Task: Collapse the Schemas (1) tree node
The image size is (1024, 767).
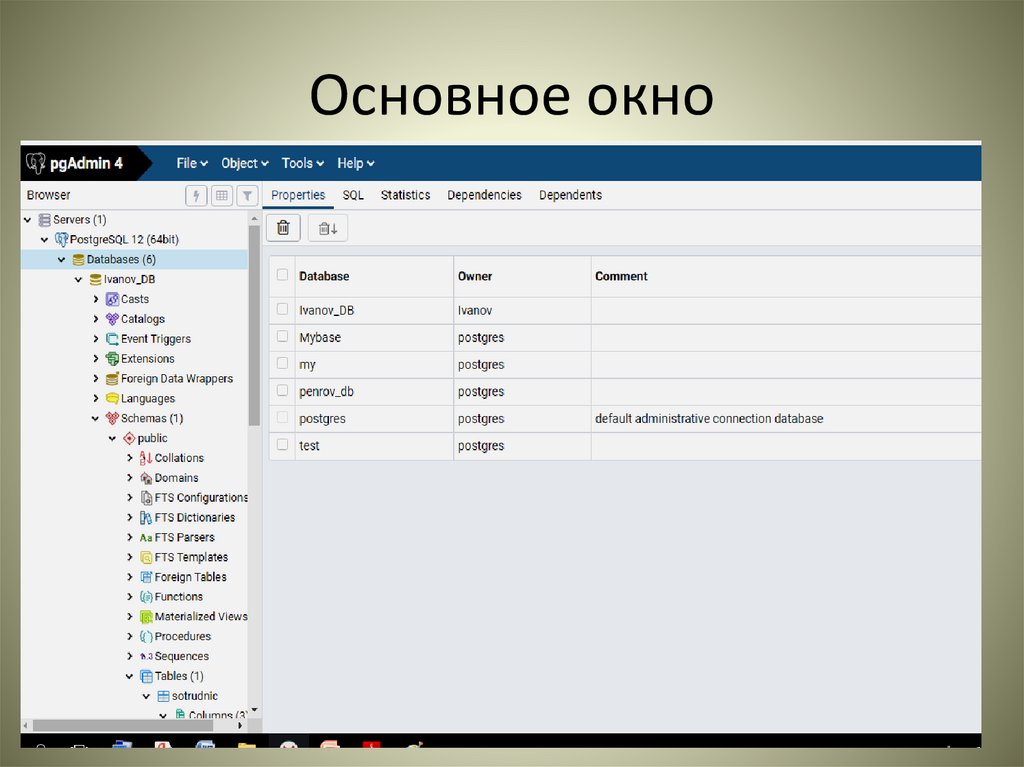Action: (96, 419)
